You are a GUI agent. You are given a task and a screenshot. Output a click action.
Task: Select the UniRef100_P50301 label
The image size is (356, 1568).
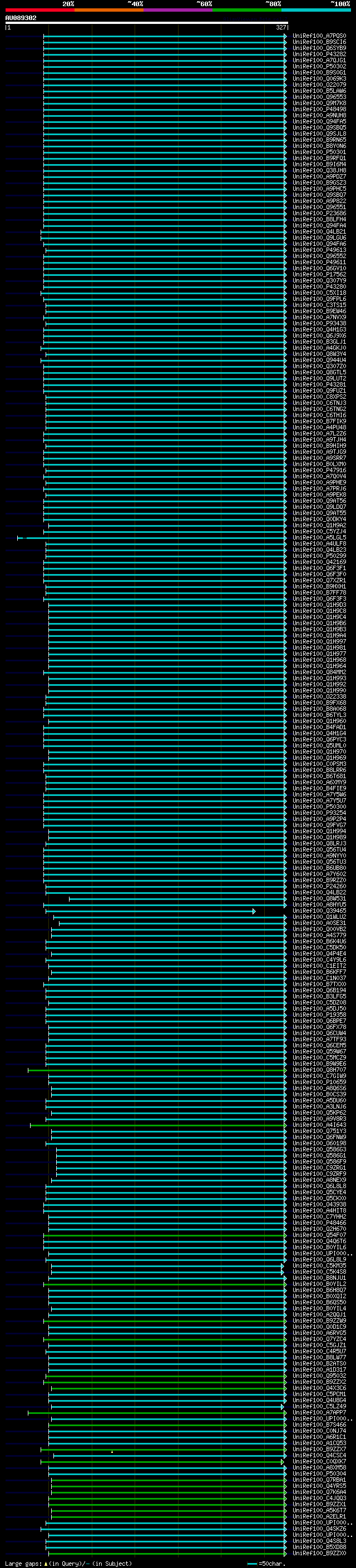pos(319,152)
